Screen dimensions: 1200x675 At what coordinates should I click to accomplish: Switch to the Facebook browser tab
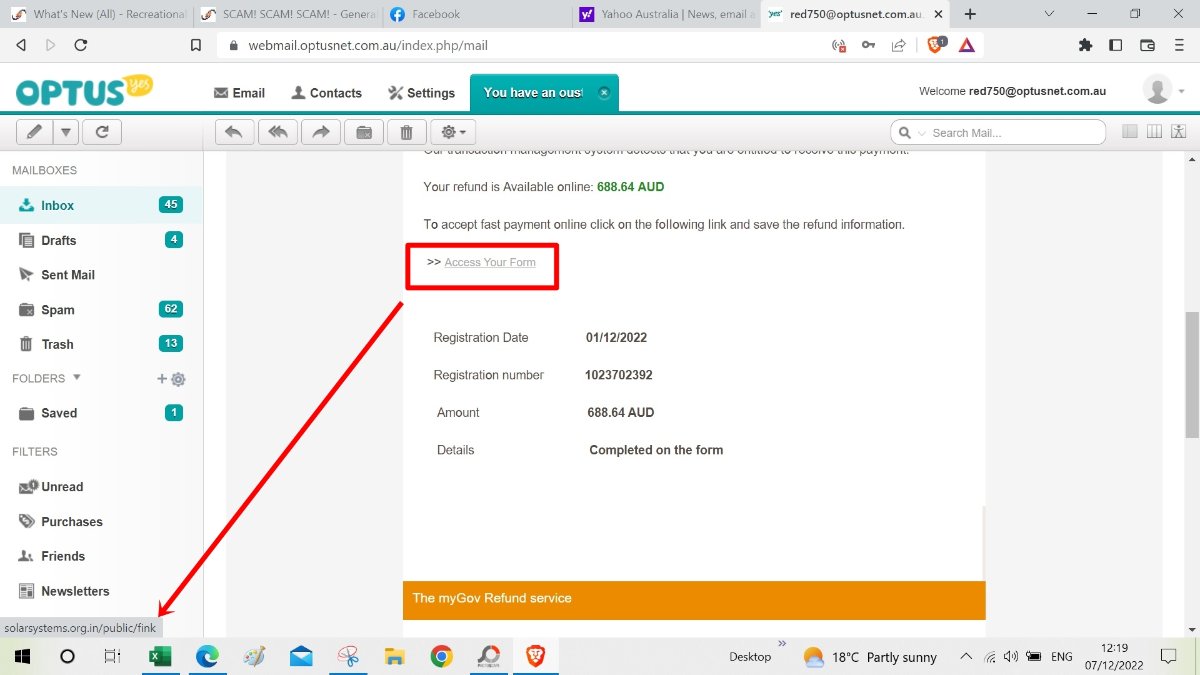pos(474,14)
